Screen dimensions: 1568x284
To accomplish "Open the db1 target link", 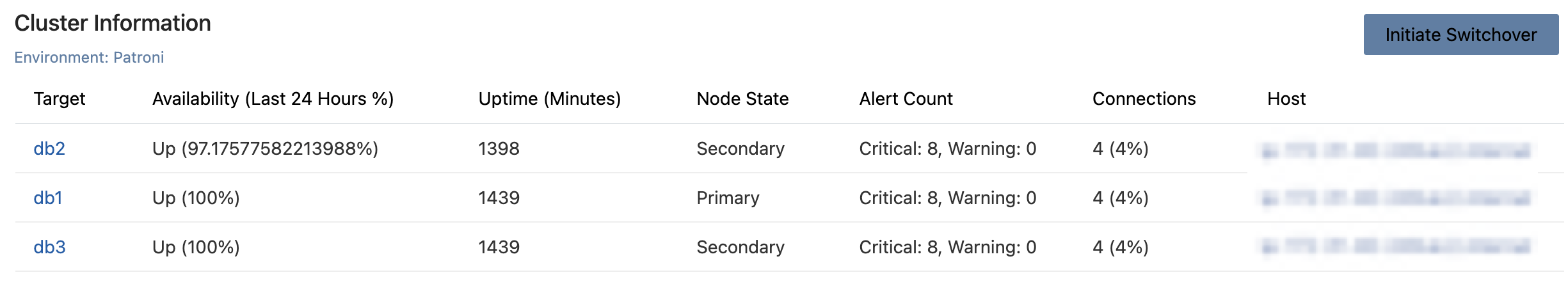I will [48, 198].
